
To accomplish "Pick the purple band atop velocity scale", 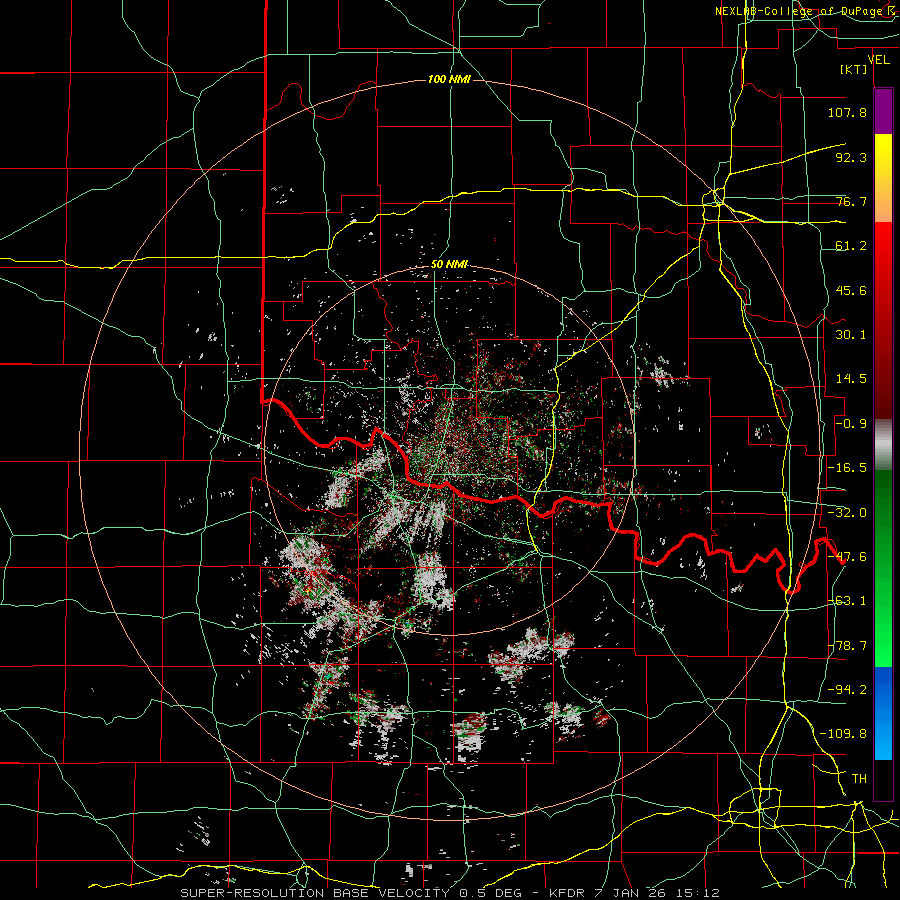I will [x=883, y=112].
